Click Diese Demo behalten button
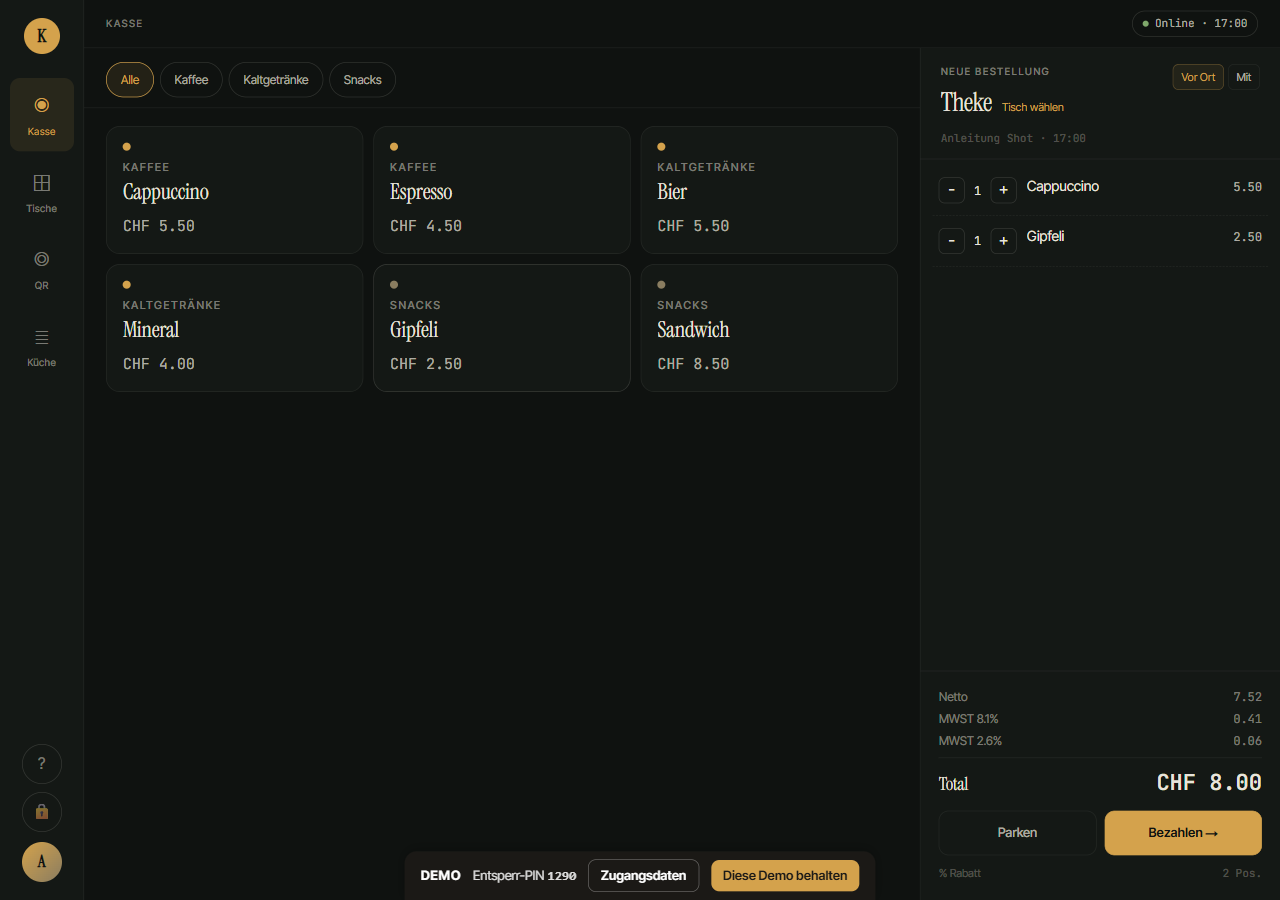Screen dimensions: 1280x900 [x=785, y=876]
